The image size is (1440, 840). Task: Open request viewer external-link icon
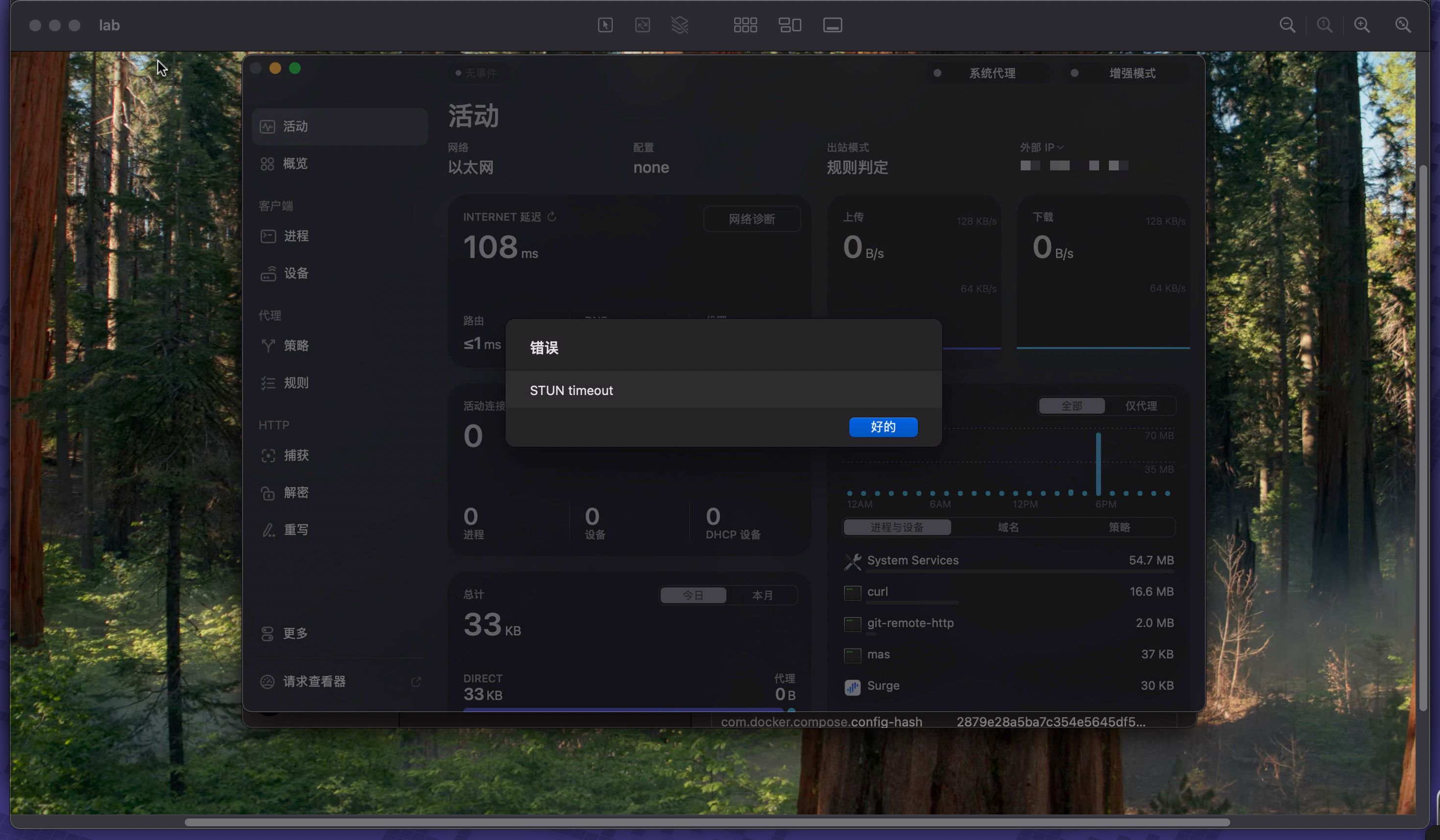click(416, 682)
